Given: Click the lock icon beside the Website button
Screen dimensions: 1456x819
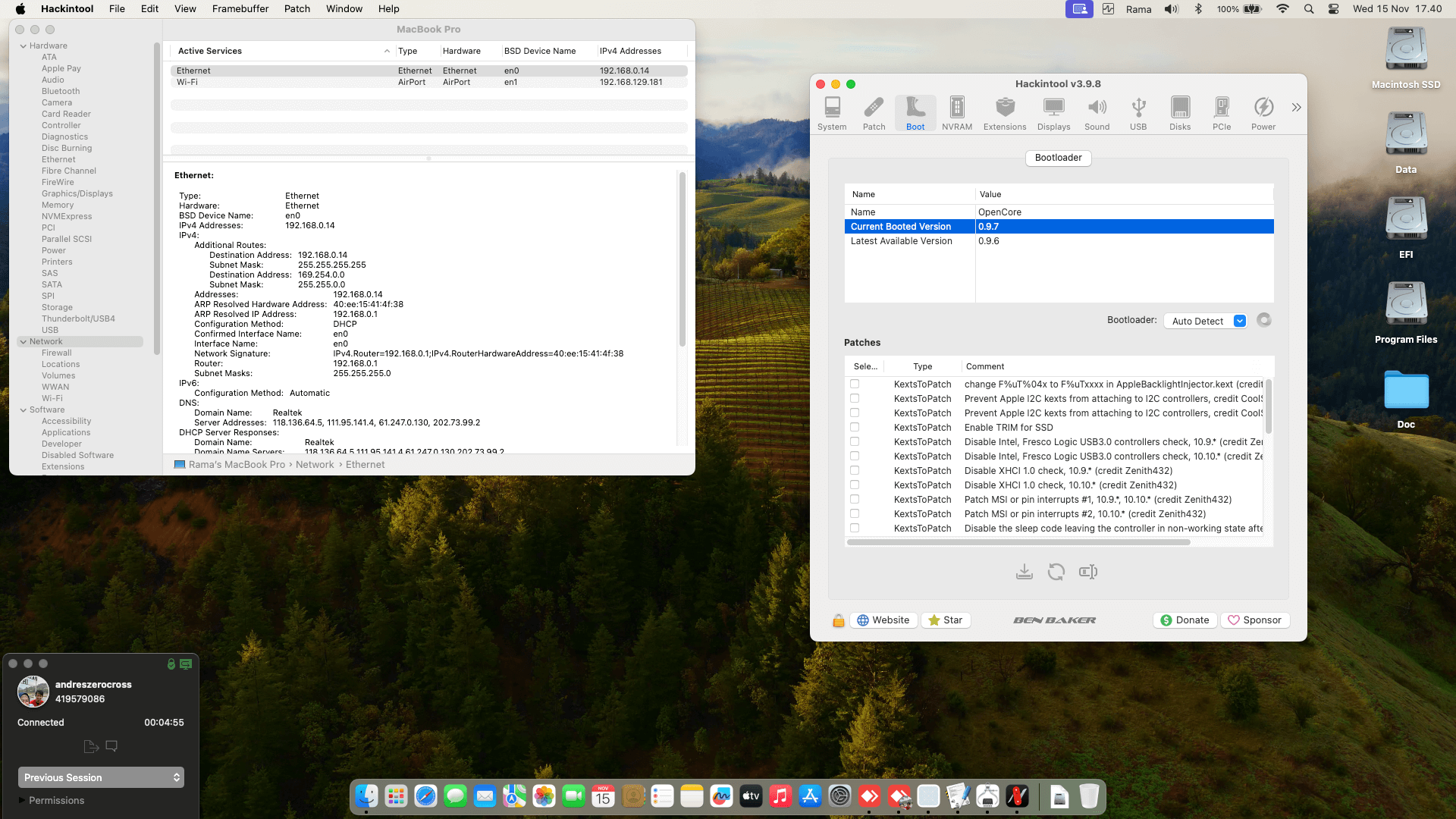Looking at the screenshot, I should pyautogui.click(x=838, y=620).
